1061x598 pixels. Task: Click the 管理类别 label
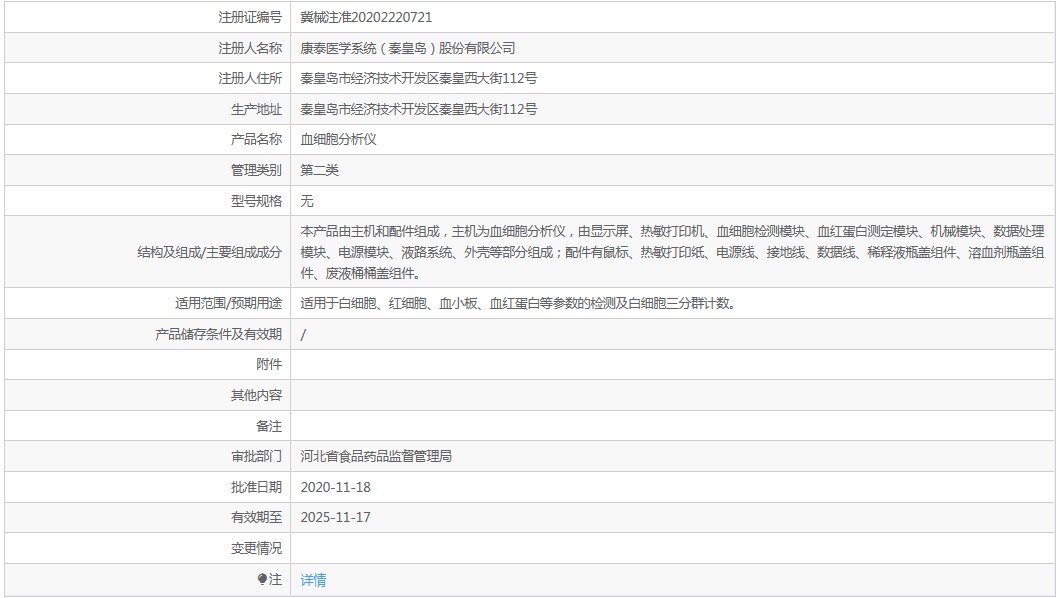tap(256, 170)
